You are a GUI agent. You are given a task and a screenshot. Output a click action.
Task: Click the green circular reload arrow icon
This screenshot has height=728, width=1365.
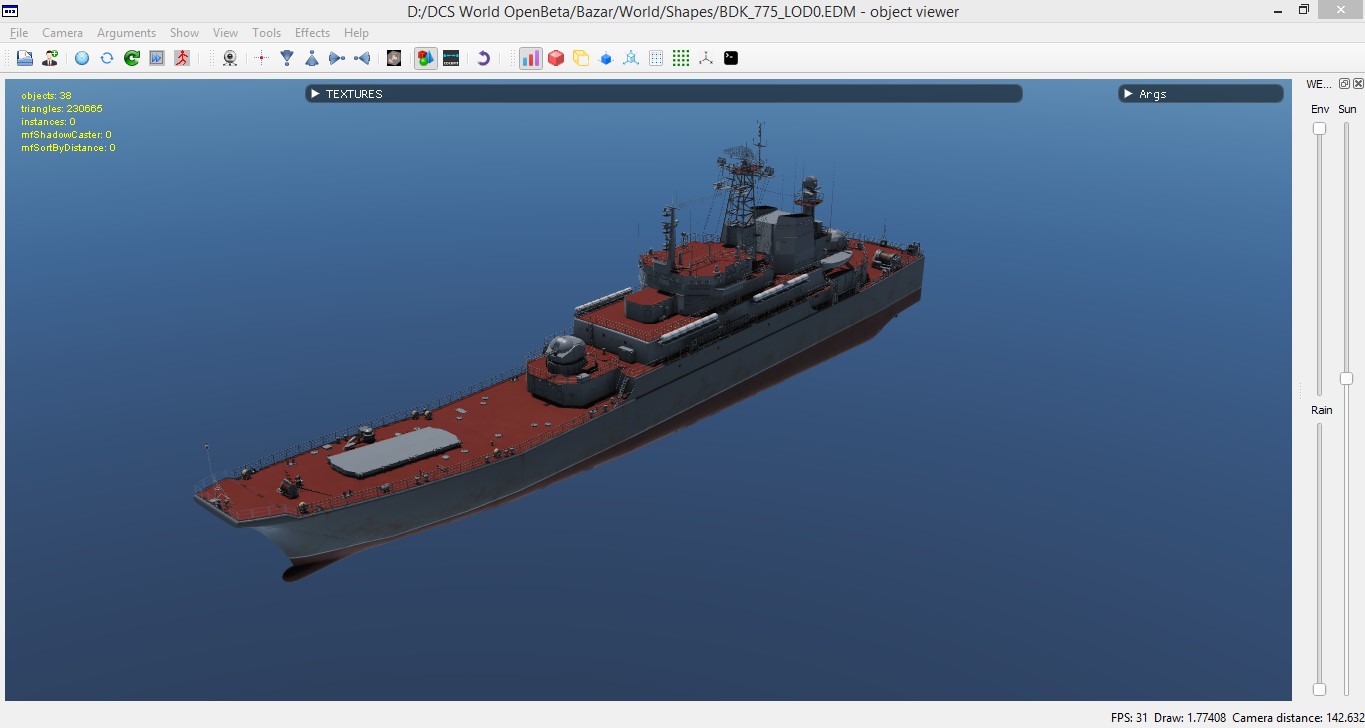coord(132,58)
